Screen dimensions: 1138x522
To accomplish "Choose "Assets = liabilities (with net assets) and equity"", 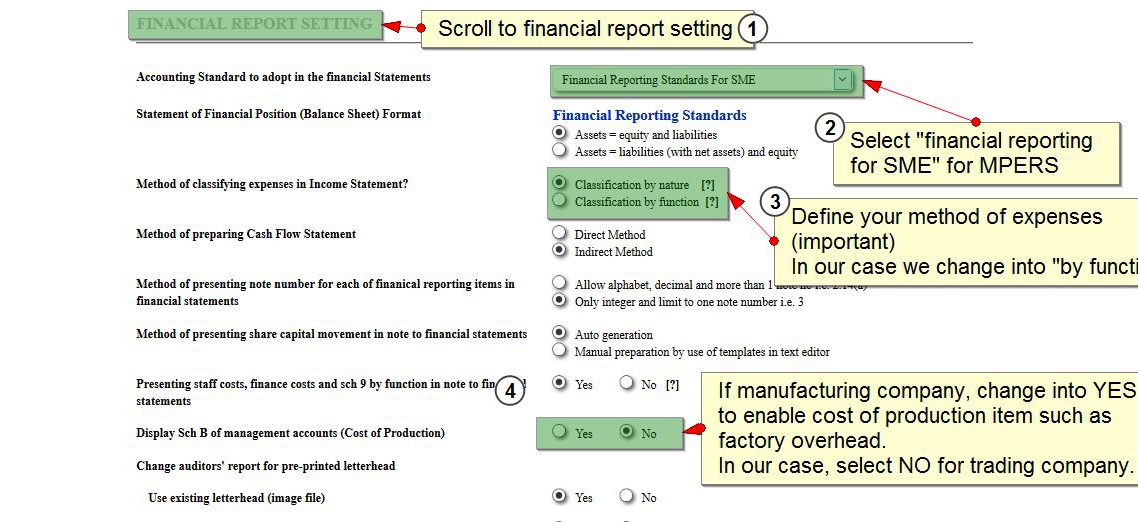I will coord(559,150).
